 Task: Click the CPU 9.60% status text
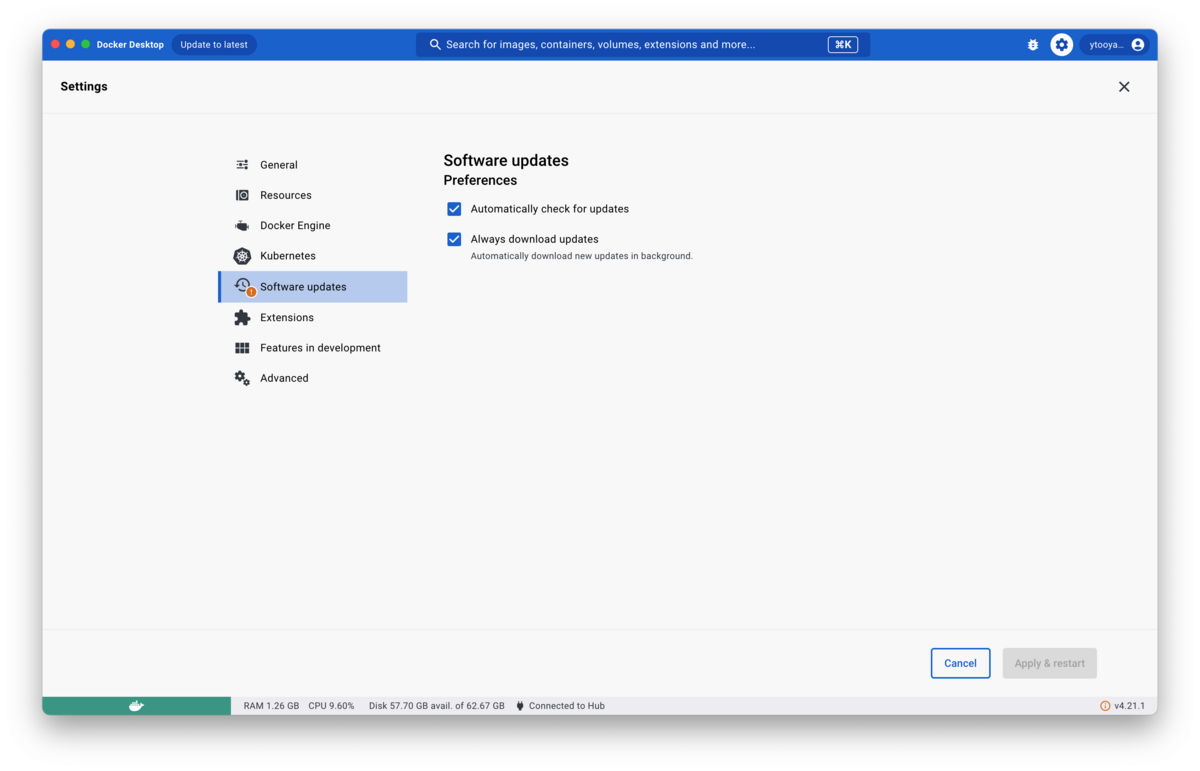point(331,706)
